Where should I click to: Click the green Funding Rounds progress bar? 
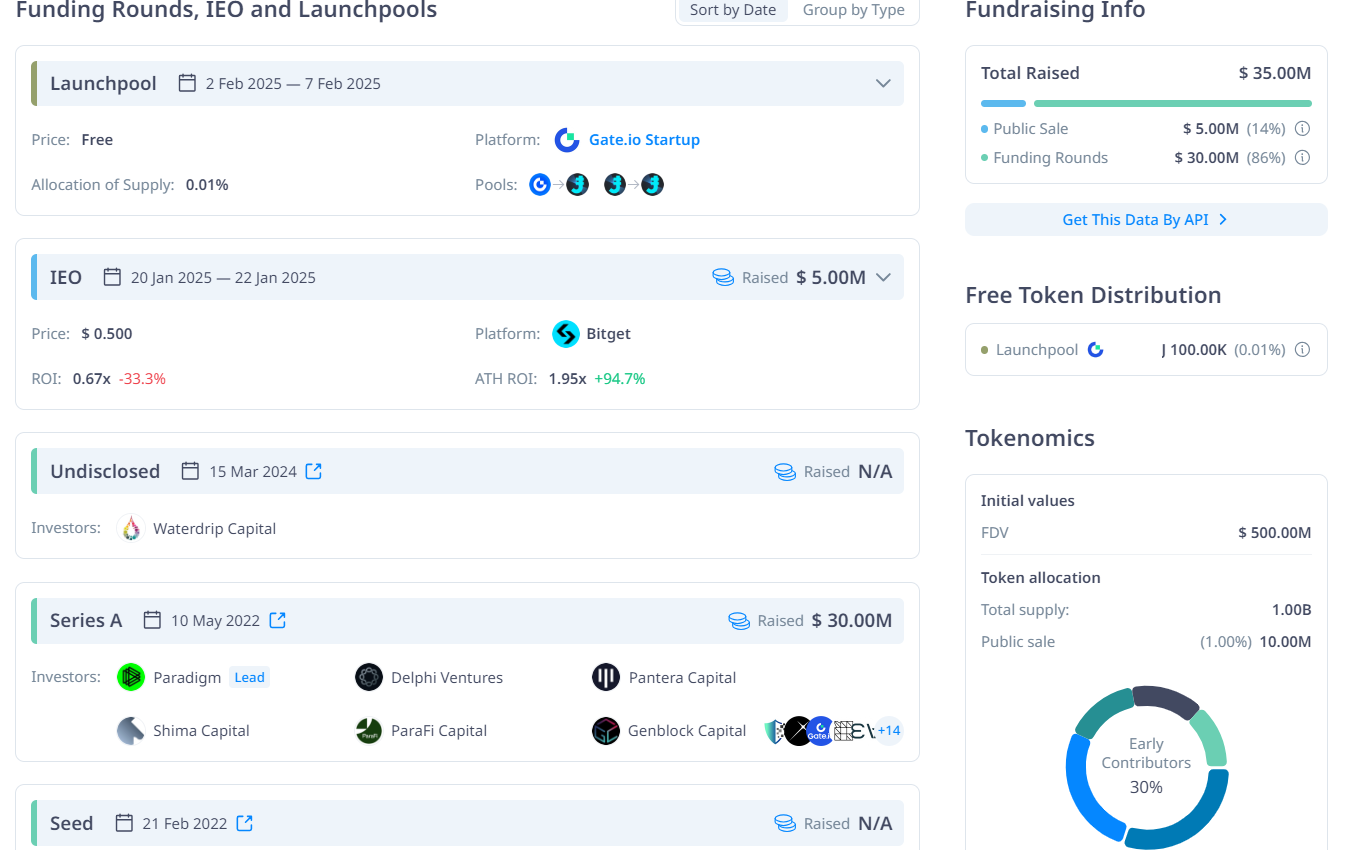(x=1172, y=103)
